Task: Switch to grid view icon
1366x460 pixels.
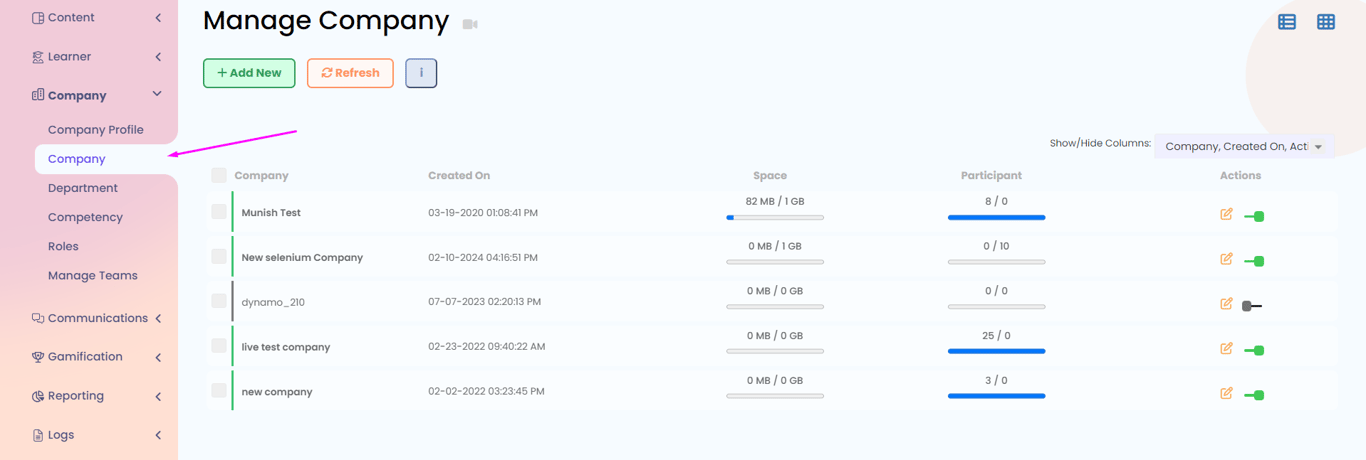Action: tap(1326, 21)
